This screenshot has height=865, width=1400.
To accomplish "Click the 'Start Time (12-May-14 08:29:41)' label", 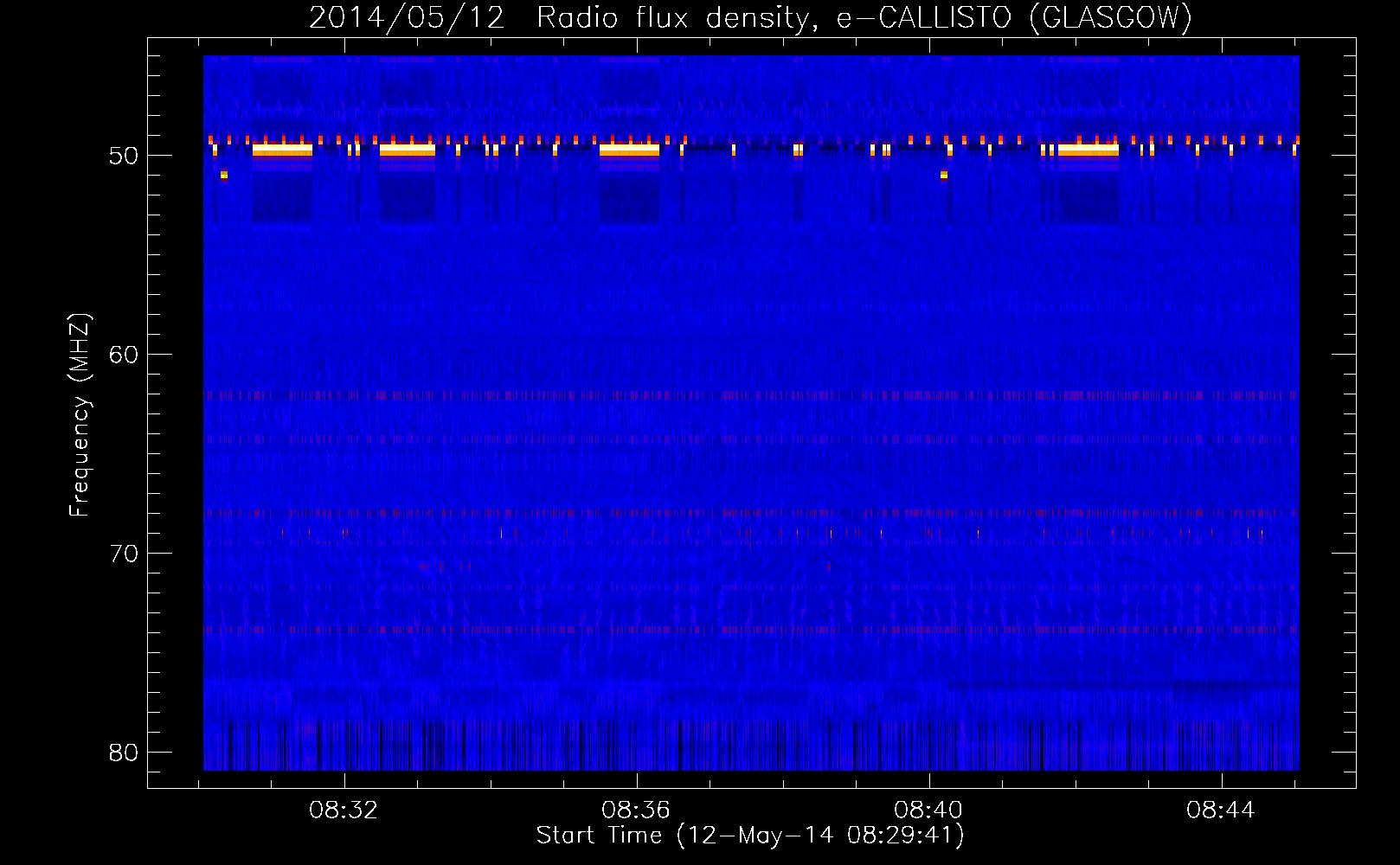I will pos(750,836).
